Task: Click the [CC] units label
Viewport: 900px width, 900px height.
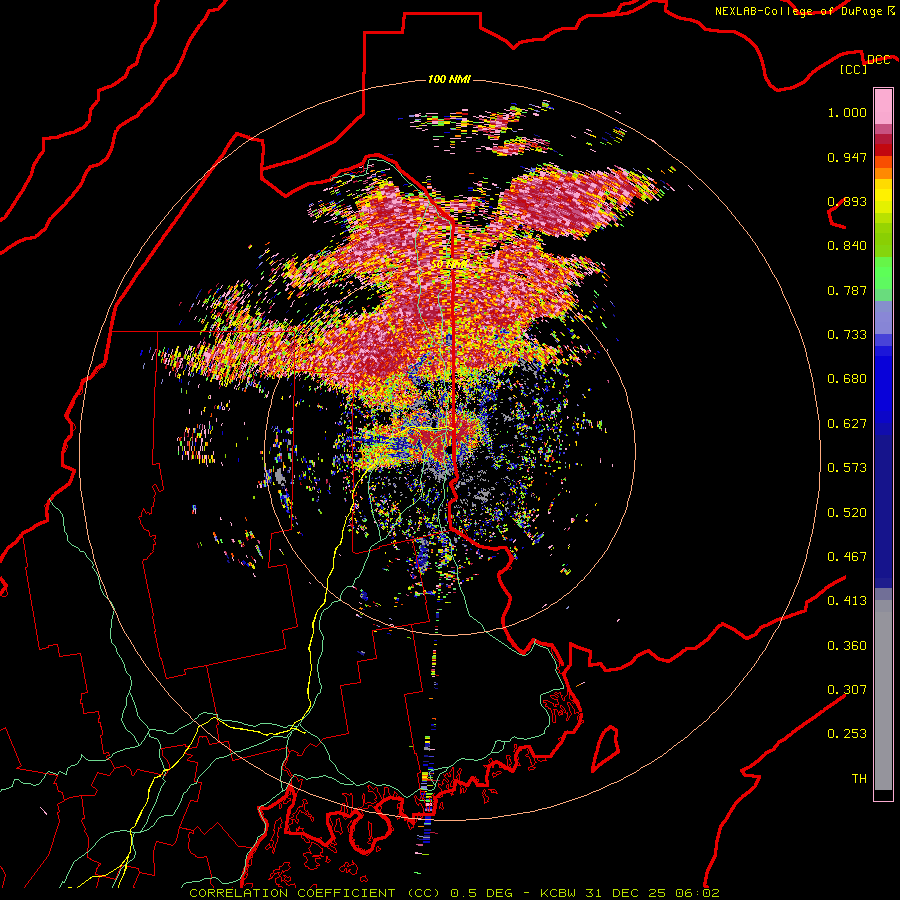Action: (854, 69)
